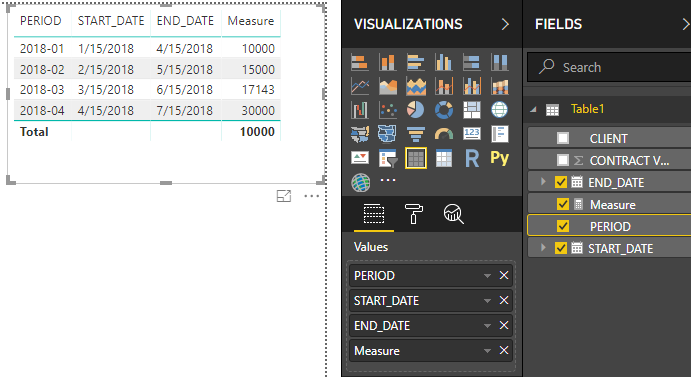Check the CLIENT field checkbox
This screenshot has height=377, width=691.
563,138
